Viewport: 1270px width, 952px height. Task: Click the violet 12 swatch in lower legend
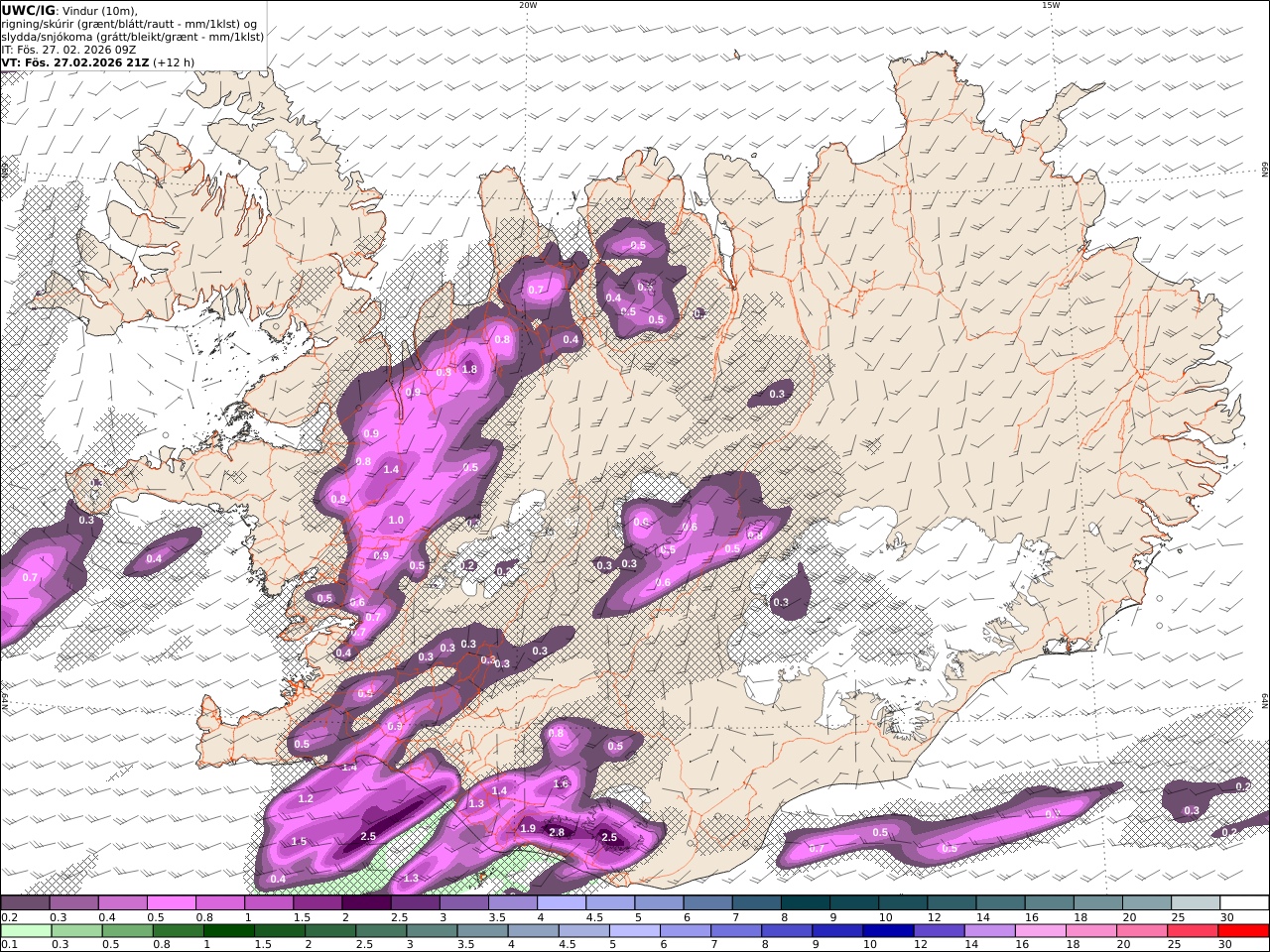pyautogui.click(x=938, y=931)
